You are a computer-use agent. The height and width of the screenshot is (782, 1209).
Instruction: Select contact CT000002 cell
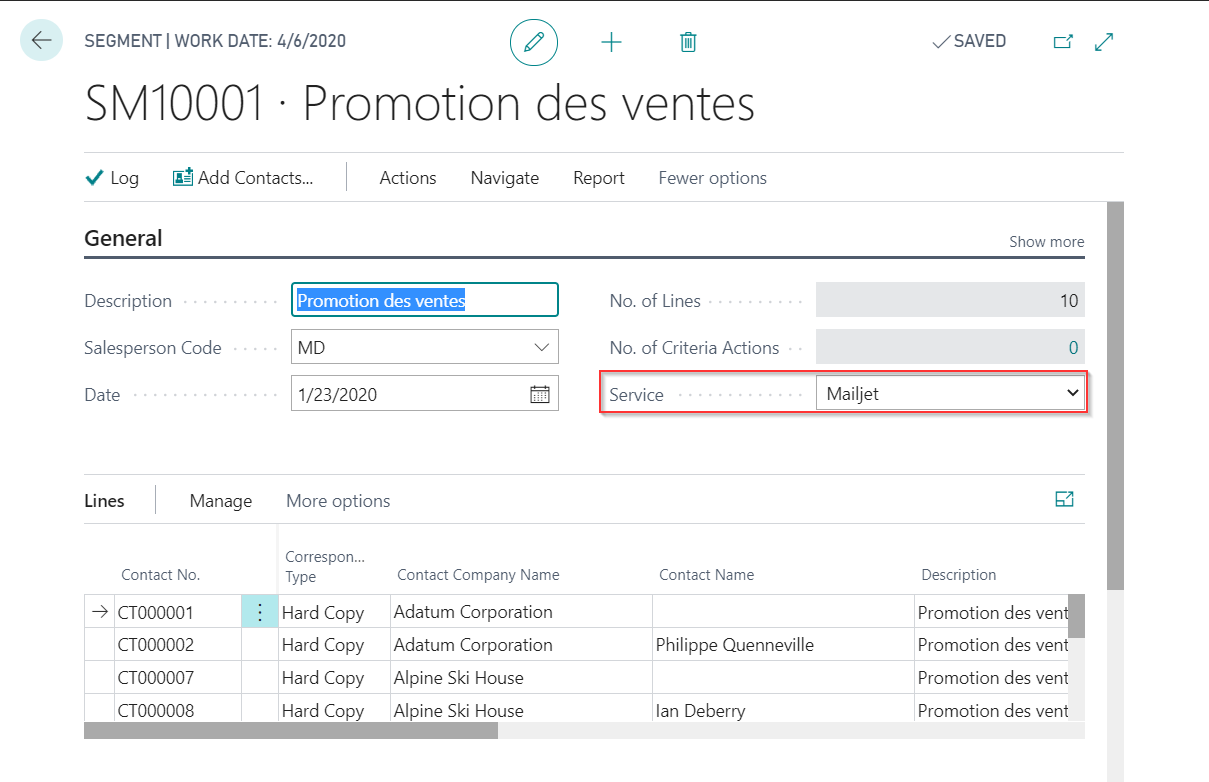178,645
